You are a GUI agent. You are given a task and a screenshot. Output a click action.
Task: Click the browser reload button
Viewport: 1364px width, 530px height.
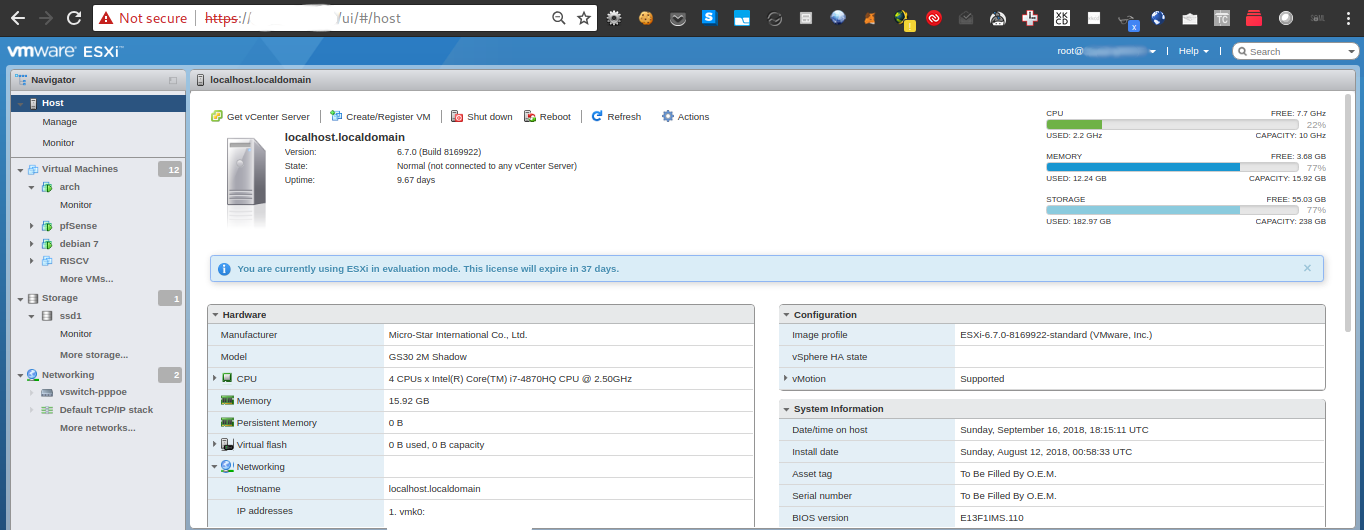pos(74,18)
